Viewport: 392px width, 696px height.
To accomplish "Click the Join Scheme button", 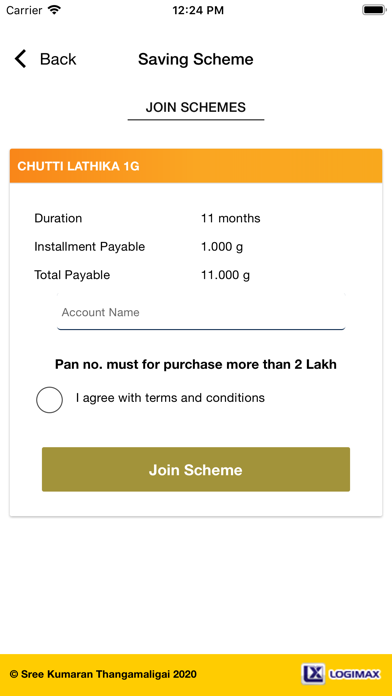I will click(x=196, y=470).
